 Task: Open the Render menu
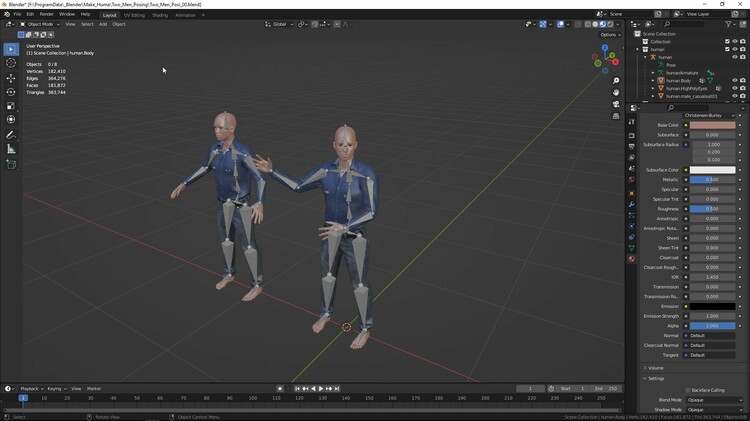click(x=46, y=14)
